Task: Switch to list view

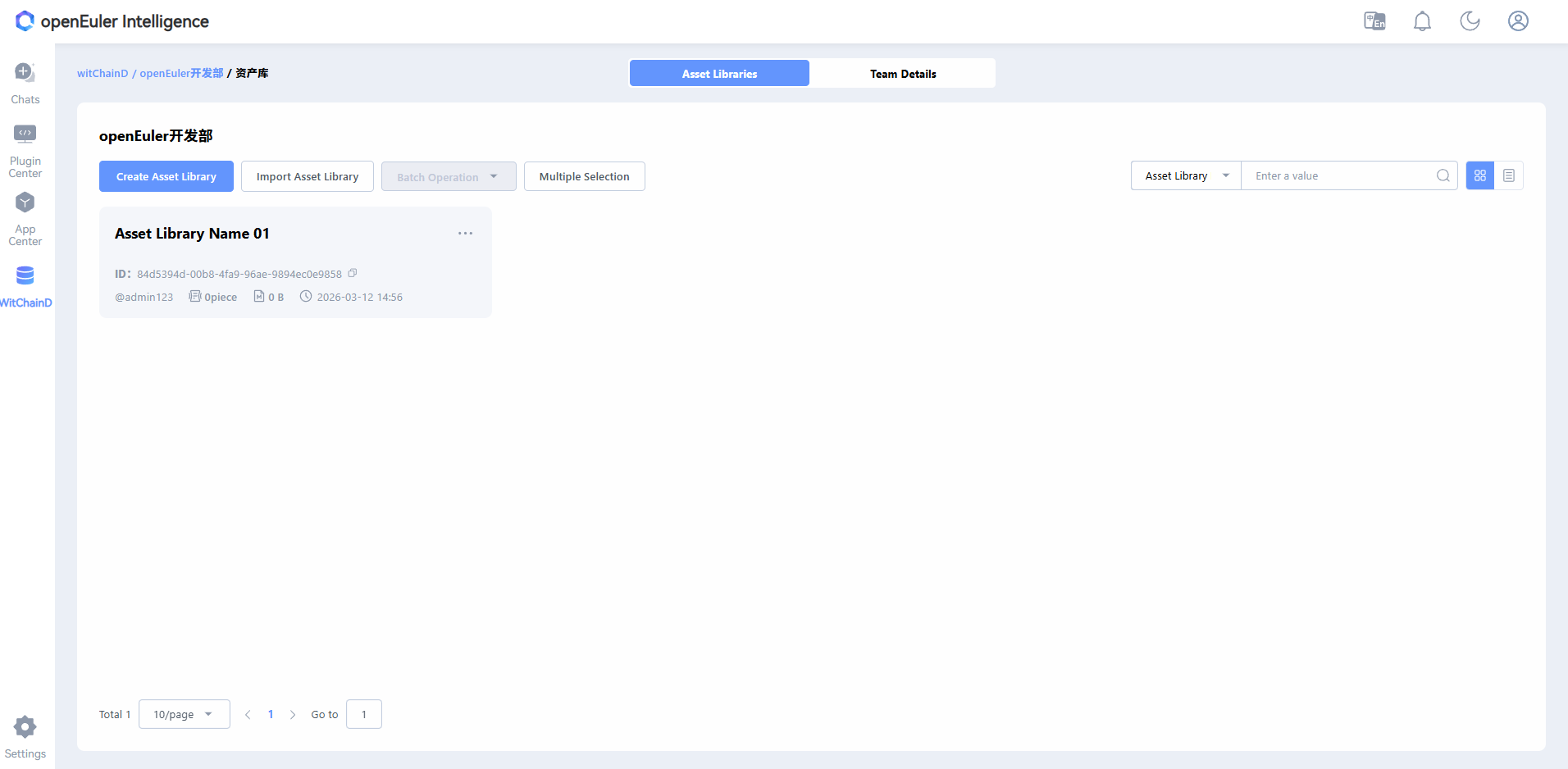Action: click(x=1508, y=175)
